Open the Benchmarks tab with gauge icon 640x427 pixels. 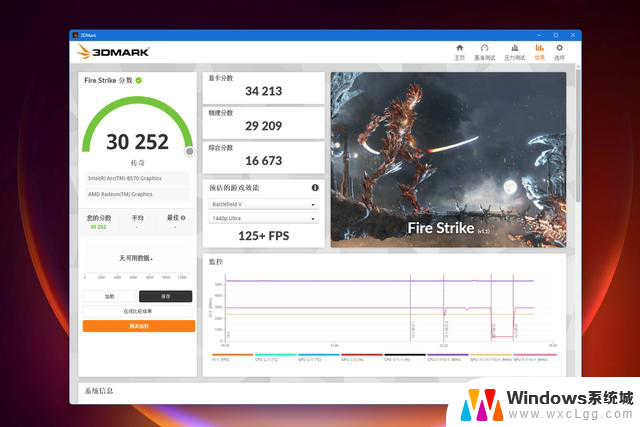click(484, 48)
